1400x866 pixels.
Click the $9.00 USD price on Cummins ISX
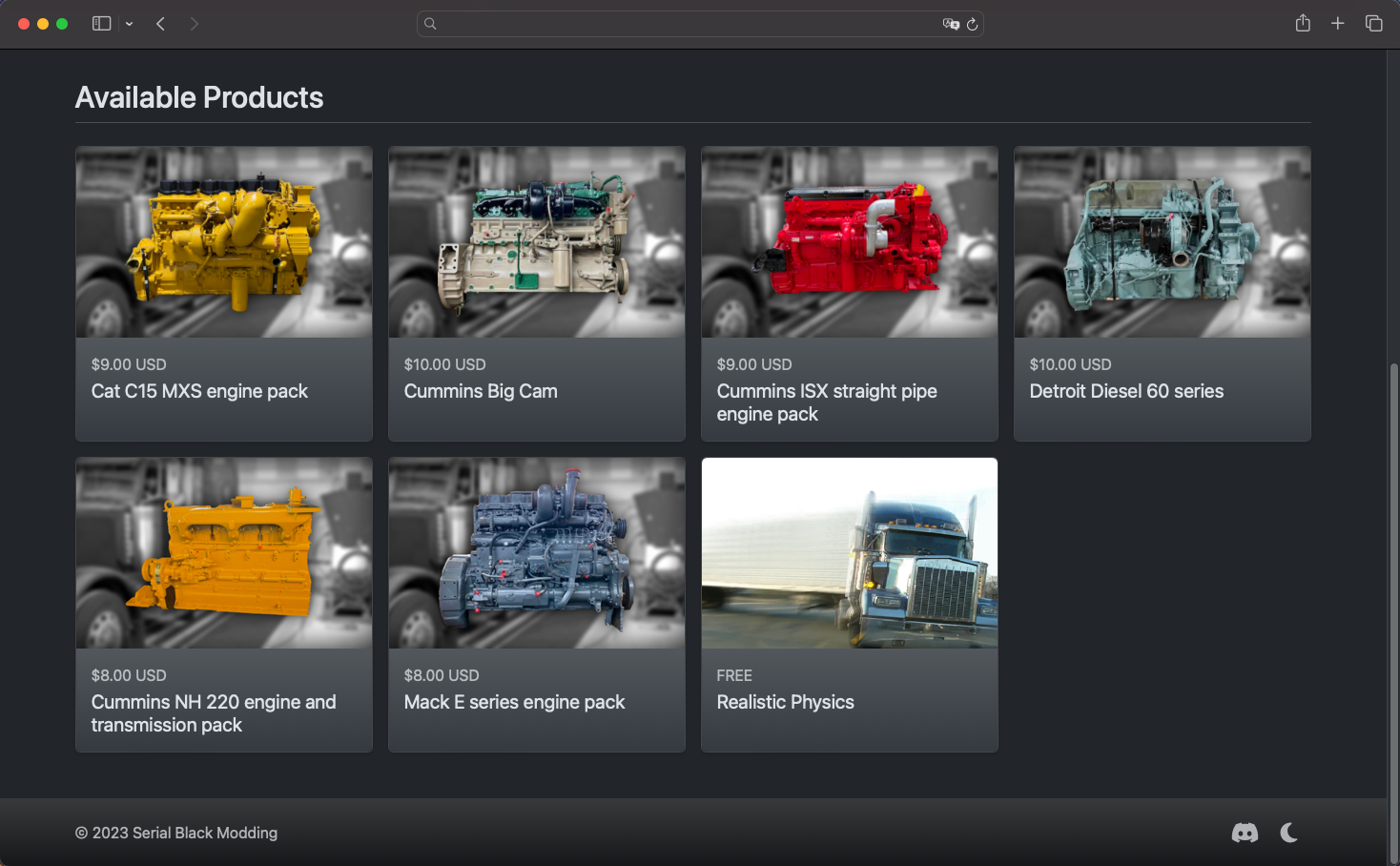pos(754,364)
